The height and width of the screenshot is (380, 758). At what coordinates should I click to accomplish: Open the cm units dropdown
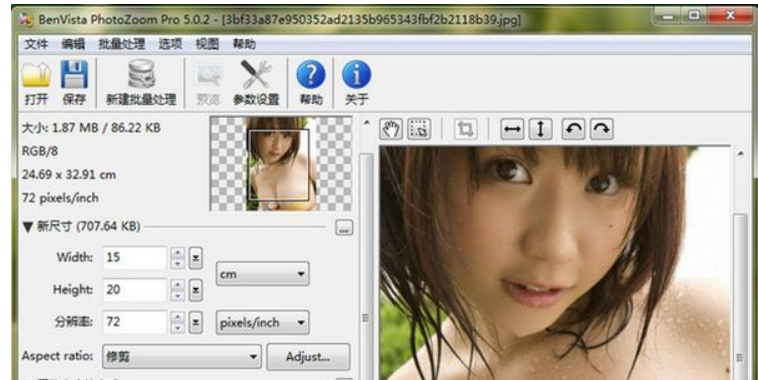tap(262, 274)
